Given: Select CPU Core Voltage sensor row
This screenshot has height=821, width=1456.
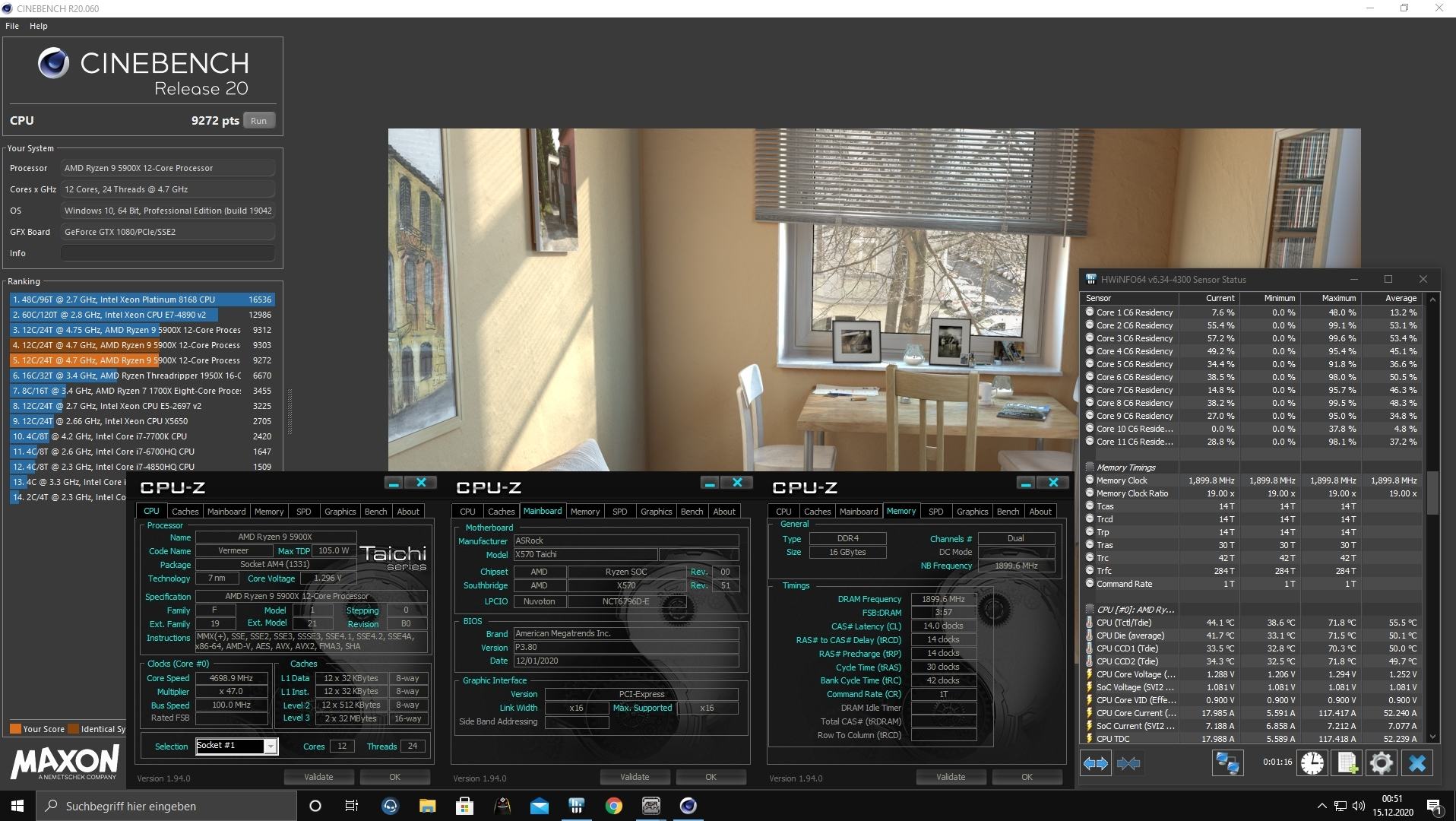Looking at the screenshot, I should [1252, 674].
